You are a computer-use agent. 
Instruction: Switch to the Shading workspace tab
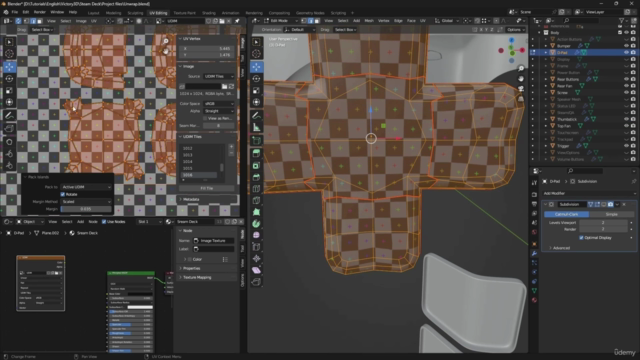click(x=209, y=13)
